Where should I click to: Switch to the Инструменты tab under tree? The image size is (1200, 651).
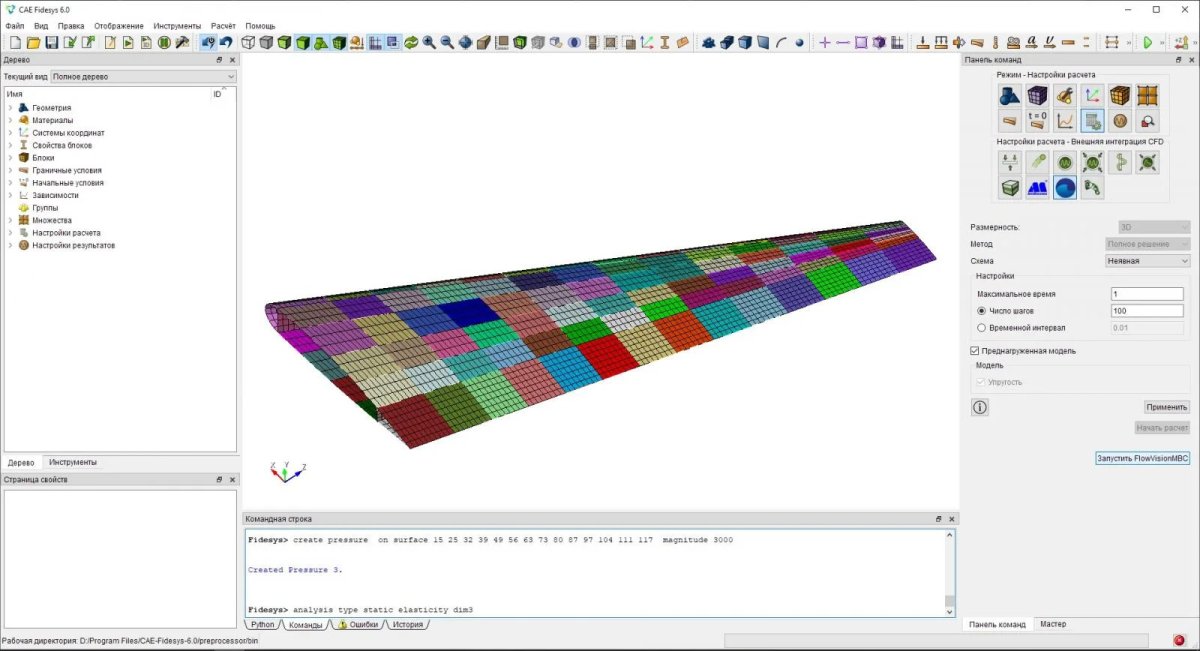click(x=73, y=462)
